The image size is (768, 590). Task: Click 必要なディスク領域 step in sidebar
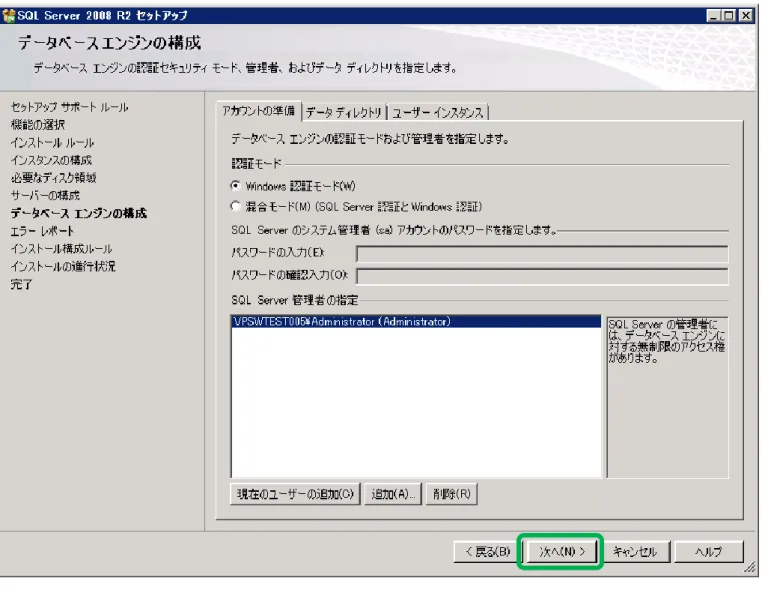[53, 178]
